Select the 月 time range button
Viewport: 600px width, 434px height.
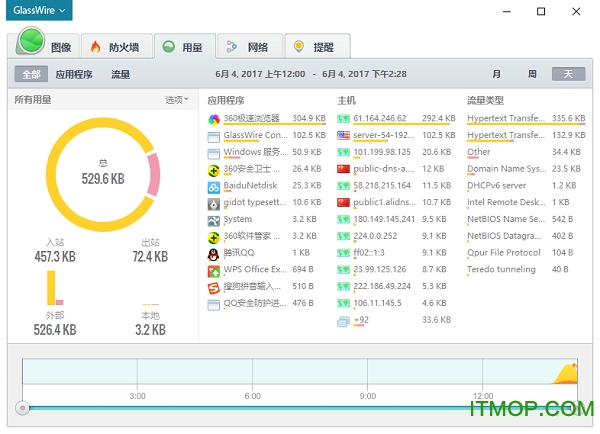497,74
